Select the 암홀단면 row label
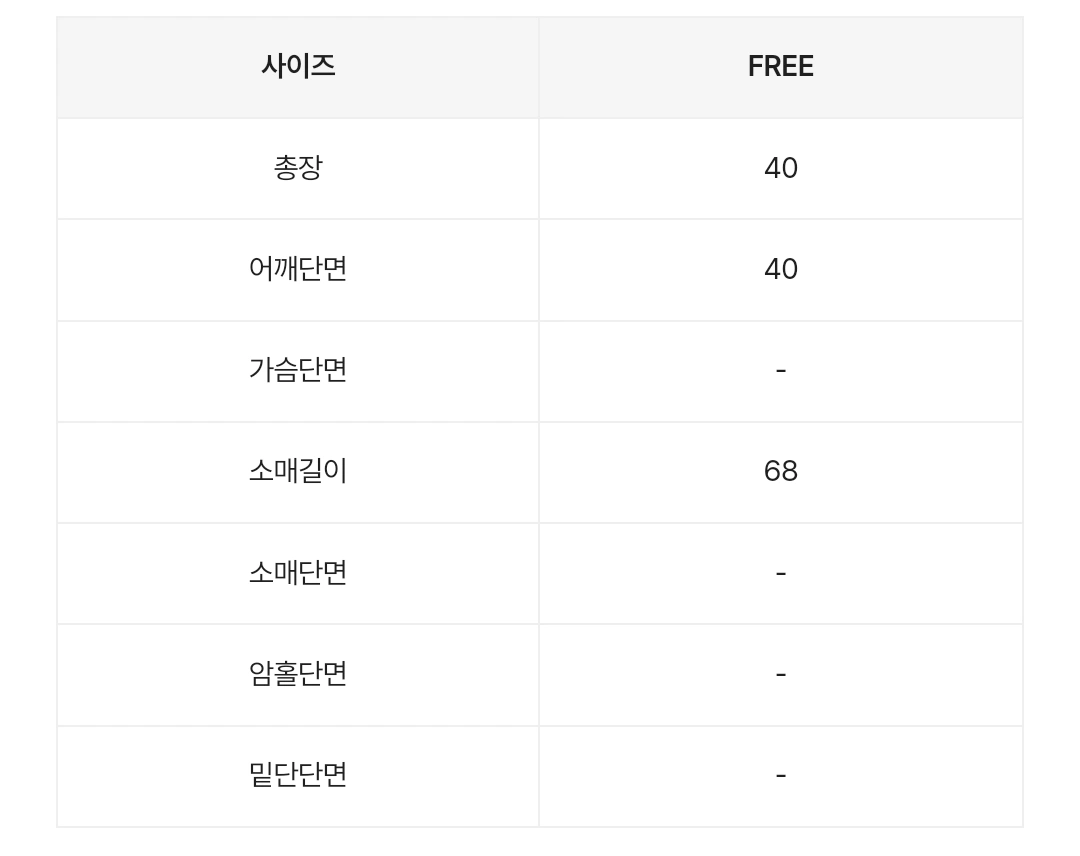1080x856 pixels. pos(298,674)
